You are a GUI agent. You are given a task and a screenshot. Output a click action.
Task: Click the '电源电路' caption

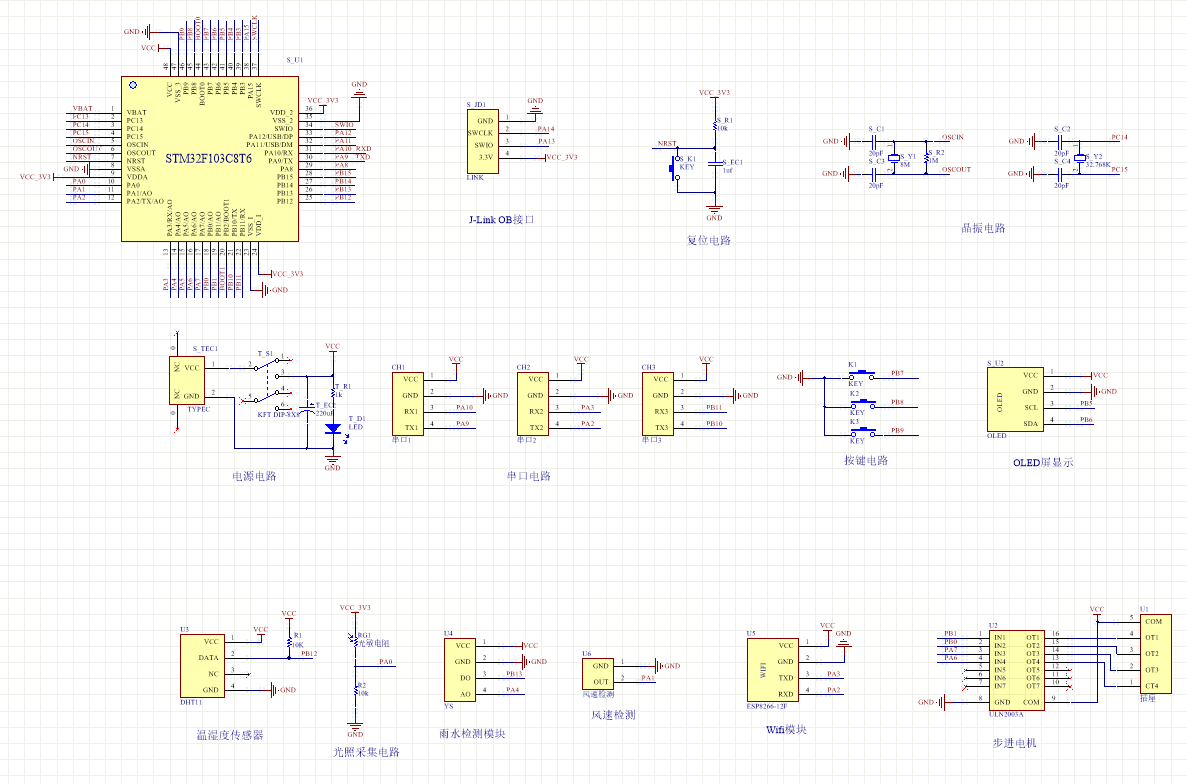pos(254,477)
